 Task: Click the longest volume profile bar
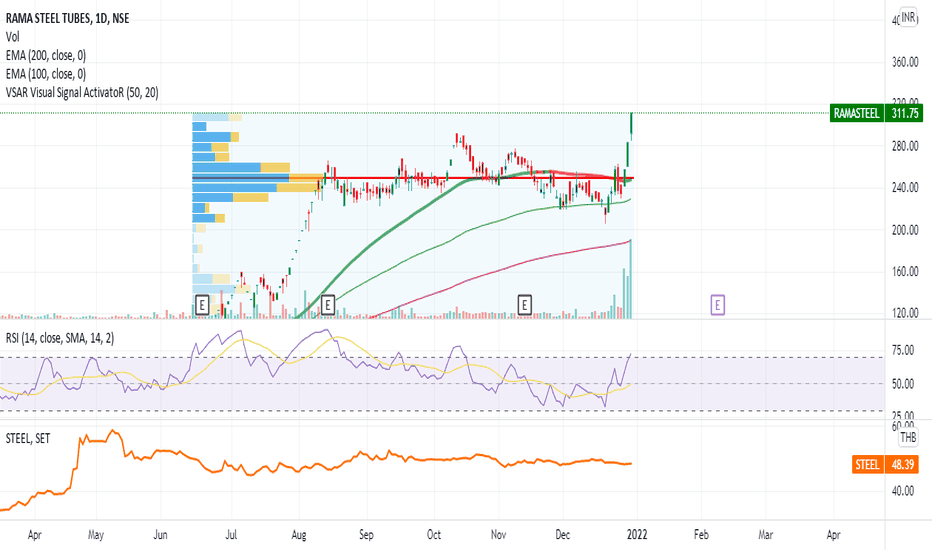259,177
